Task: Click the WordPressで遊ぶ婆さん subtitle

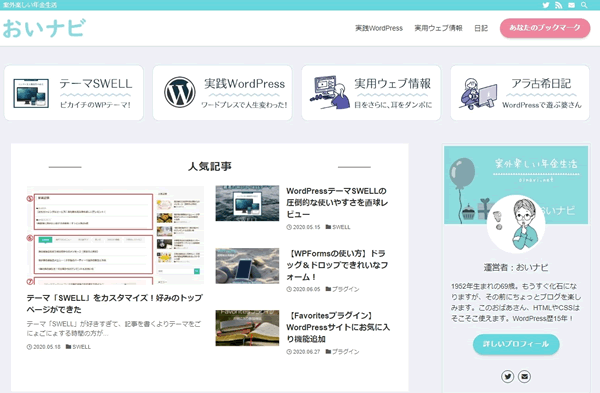Action: tap(541, 105)
